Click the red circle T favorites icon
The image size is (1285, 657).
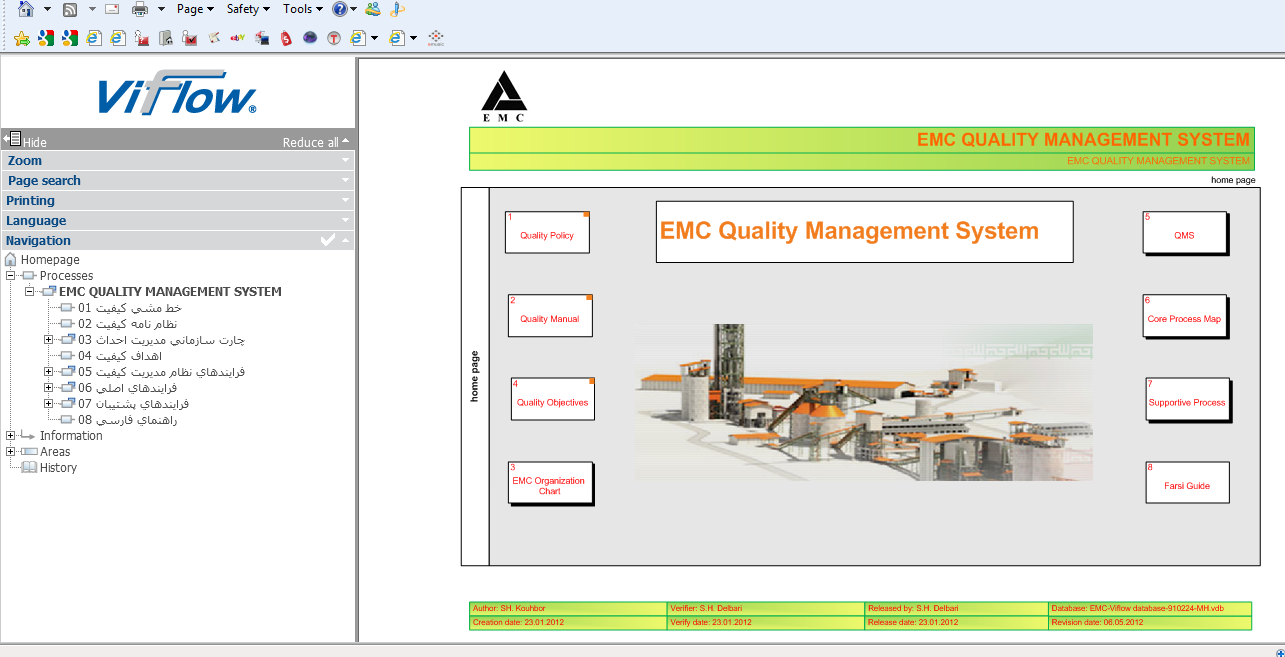click(x=334, y=38)
